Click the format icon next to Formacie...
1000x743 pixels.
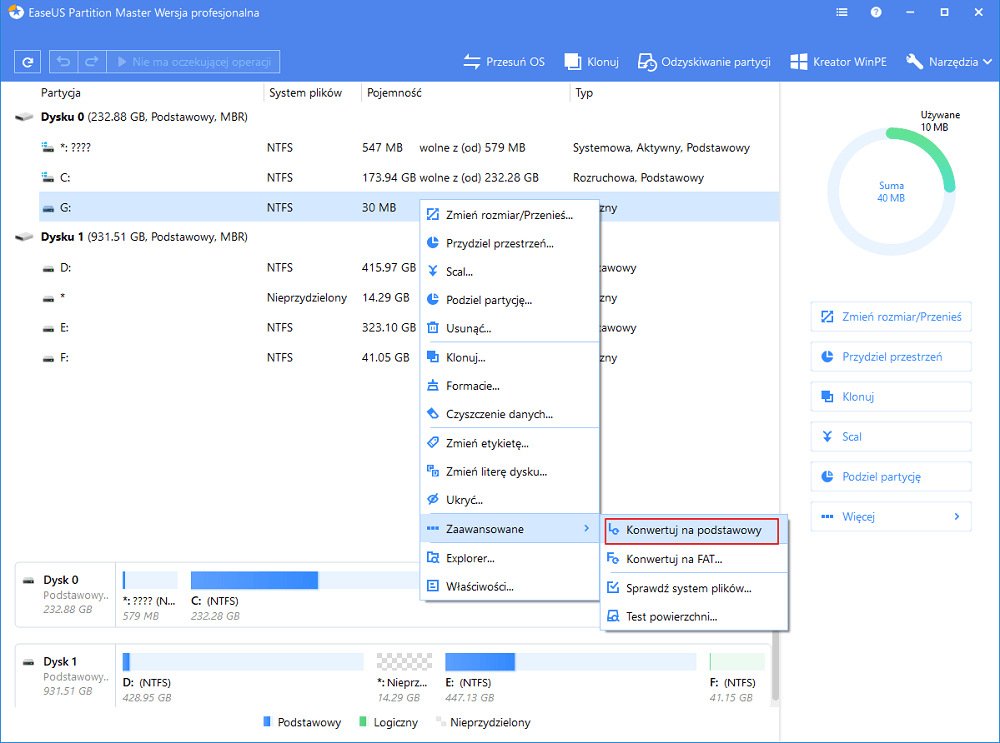433,385
